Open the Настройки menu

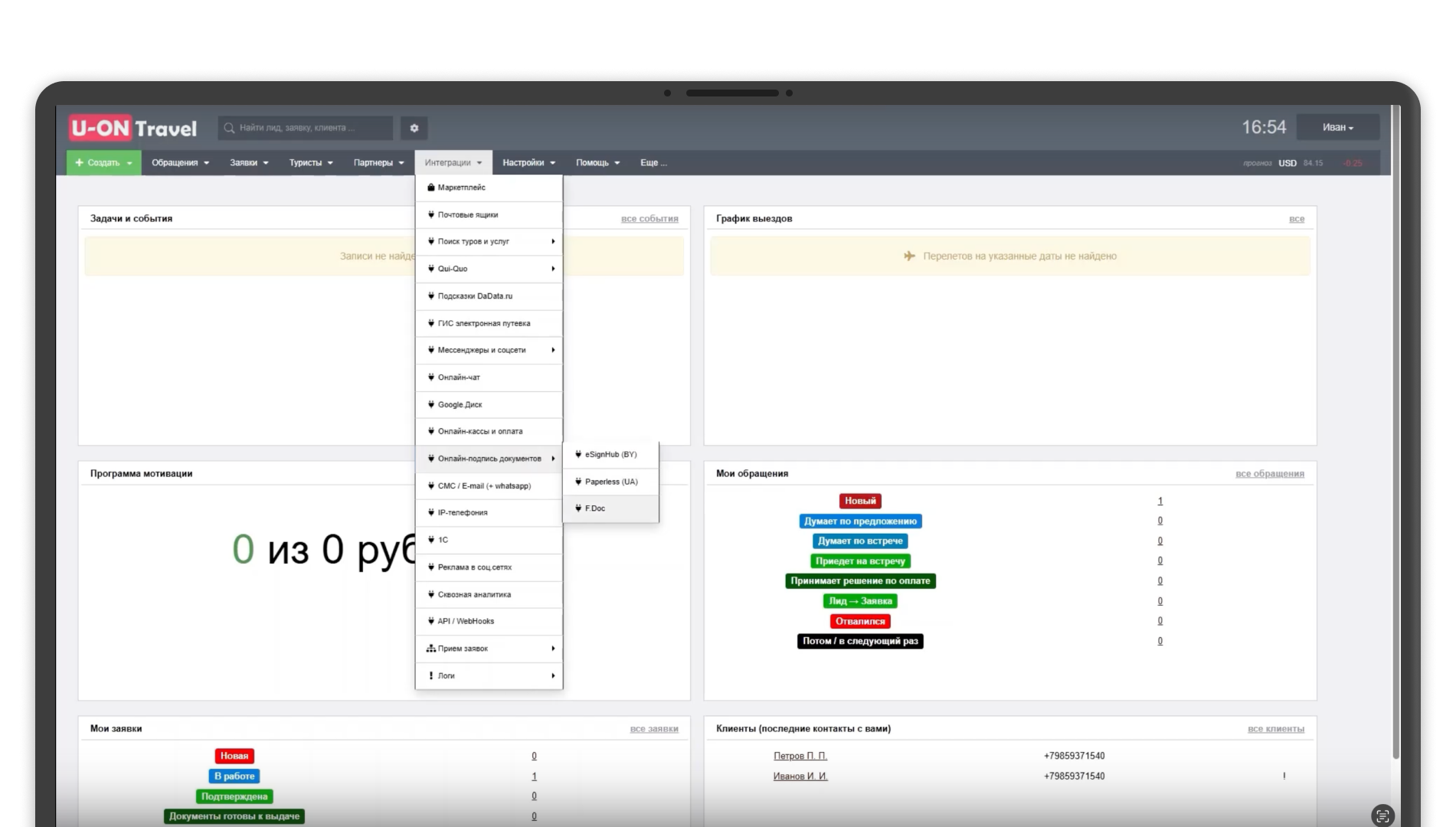coord(528,162)
